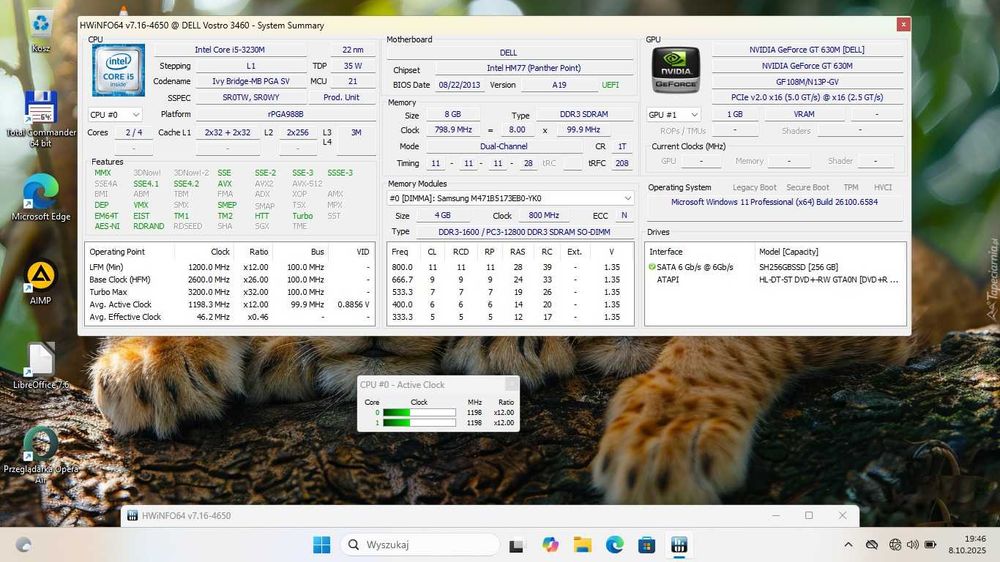The width and height of the screenshot is (1000, 562).
Task: Open Edge browser on the taskbar
Action: (615, 545)
